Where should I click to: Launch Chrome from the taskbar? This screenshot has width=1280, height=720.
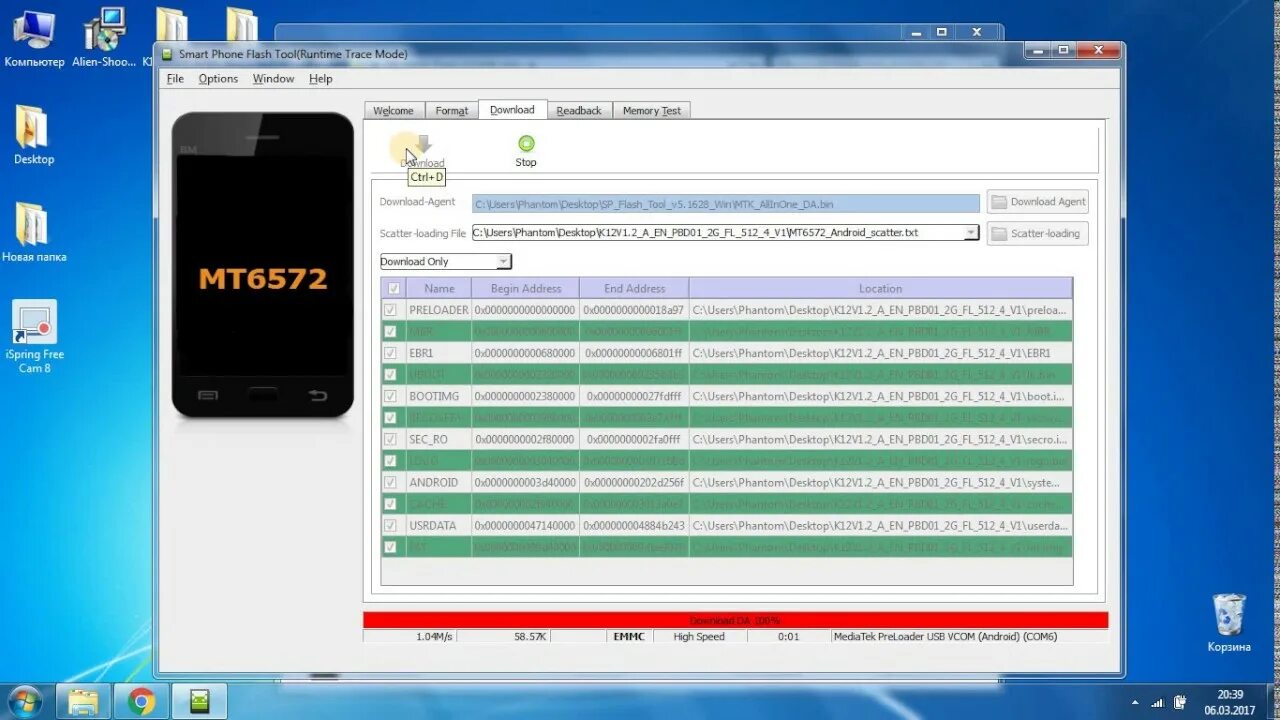coord(141,702)
